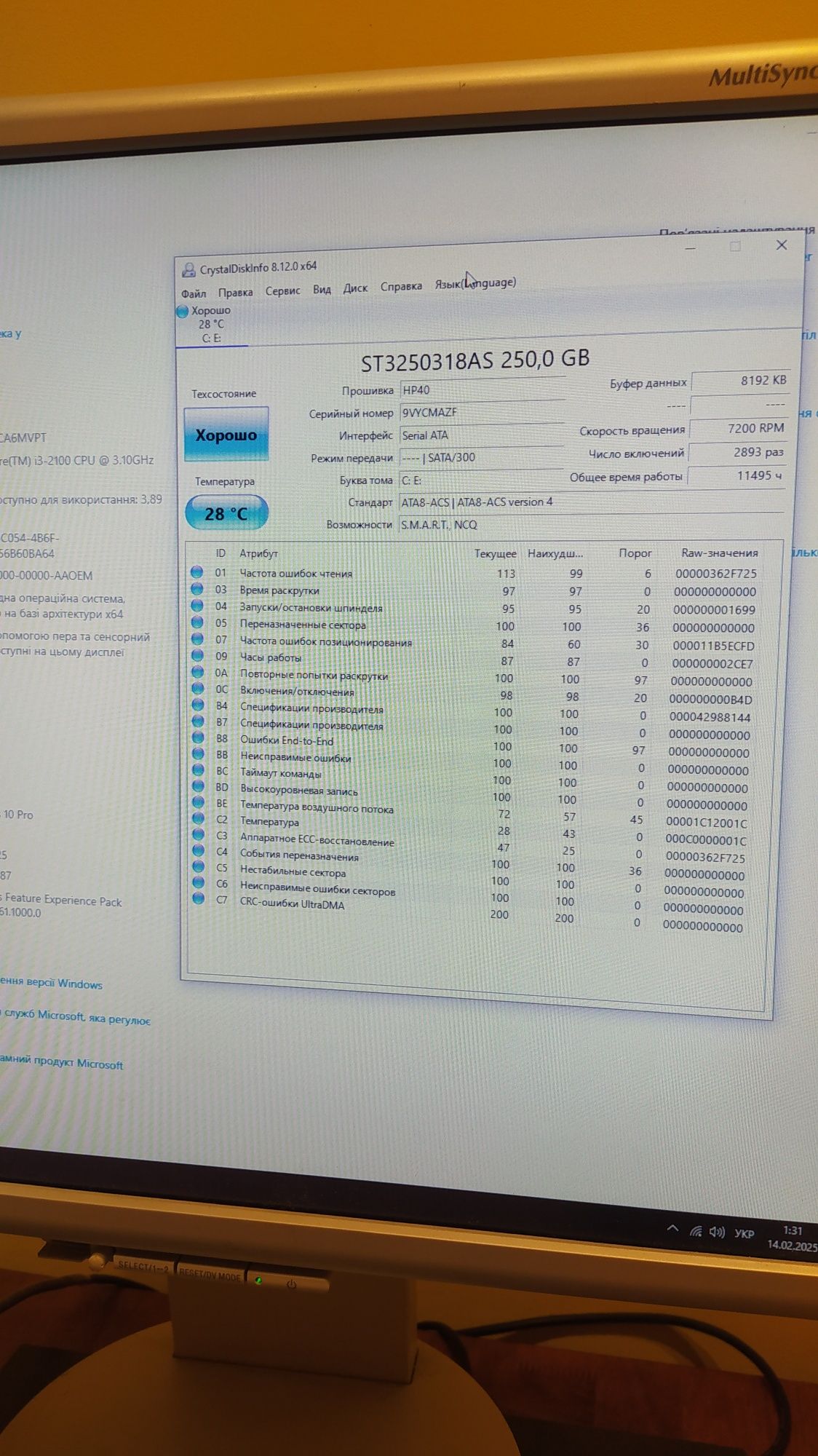The image size is (818, 1456).
Task: Click status icon for Частота ошибок чтения
Action: coord(197,572)
